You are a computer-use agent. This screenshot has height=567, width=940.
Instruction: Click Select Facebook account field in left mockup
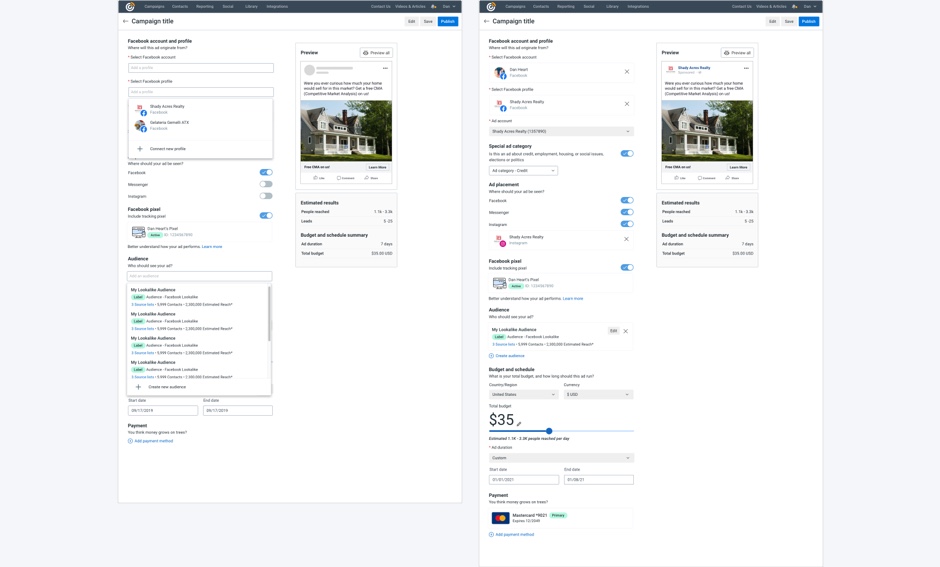(x=201, y=68)
